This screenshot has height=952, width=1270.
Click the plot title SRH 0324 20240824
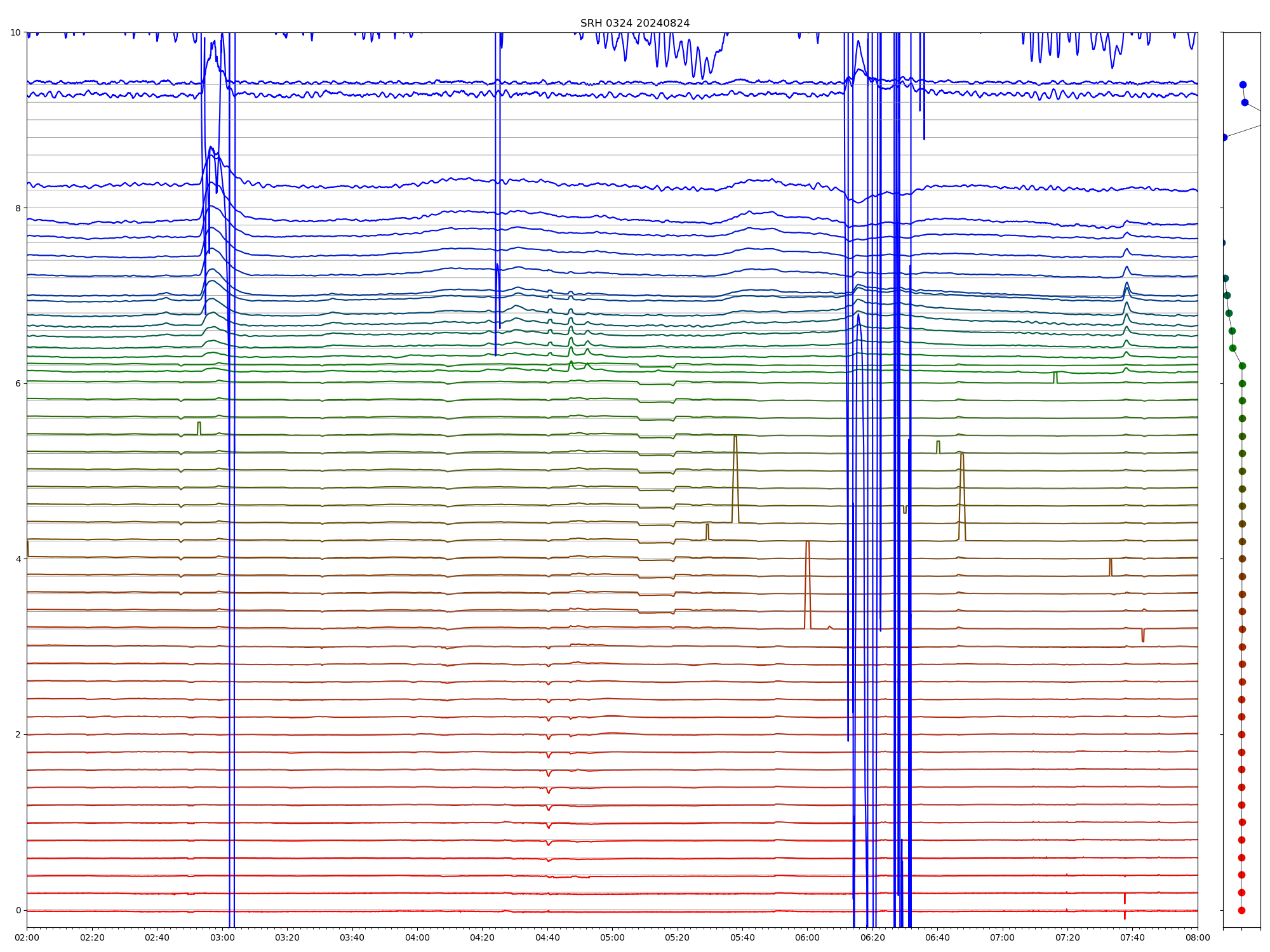[634, 23]
